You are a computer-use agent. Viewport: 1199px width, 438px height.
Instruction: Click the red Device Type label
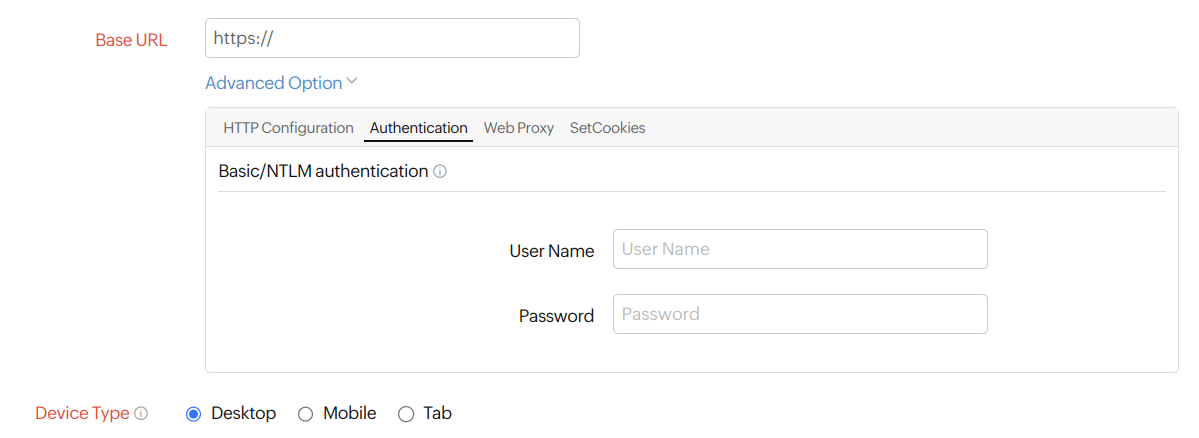(x=82, y=413)
